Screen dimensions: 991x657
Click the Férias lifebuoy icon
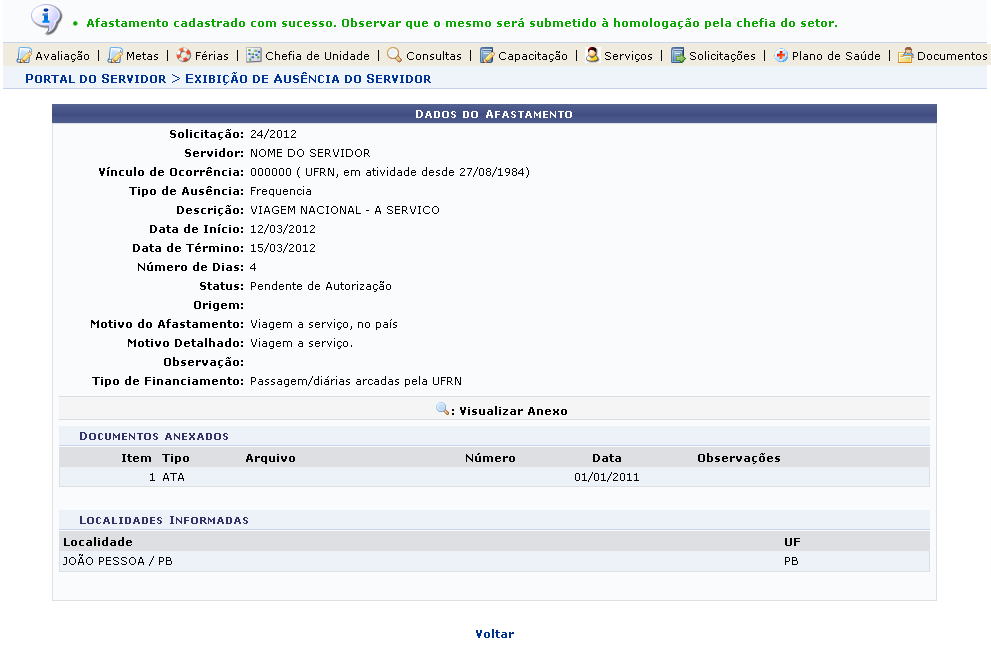(x=184, y=56)
